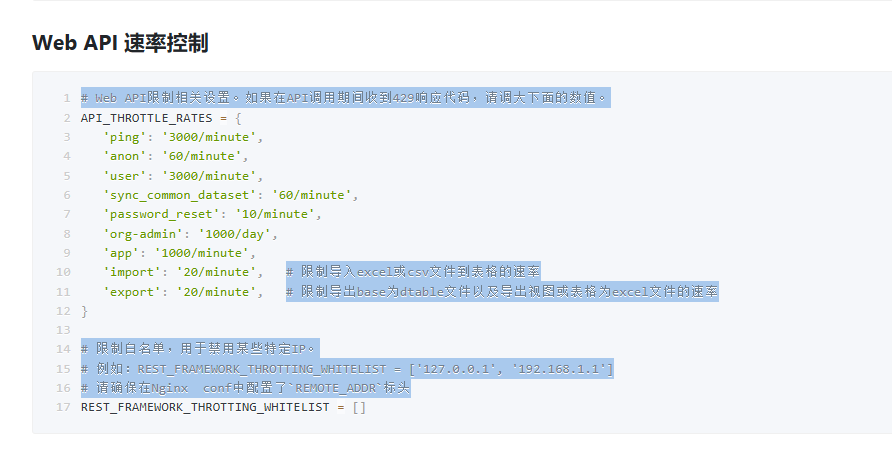This screenshot has height=457, width=892.
Task: Click the 'import' key in the code
Action: (129, 272)
